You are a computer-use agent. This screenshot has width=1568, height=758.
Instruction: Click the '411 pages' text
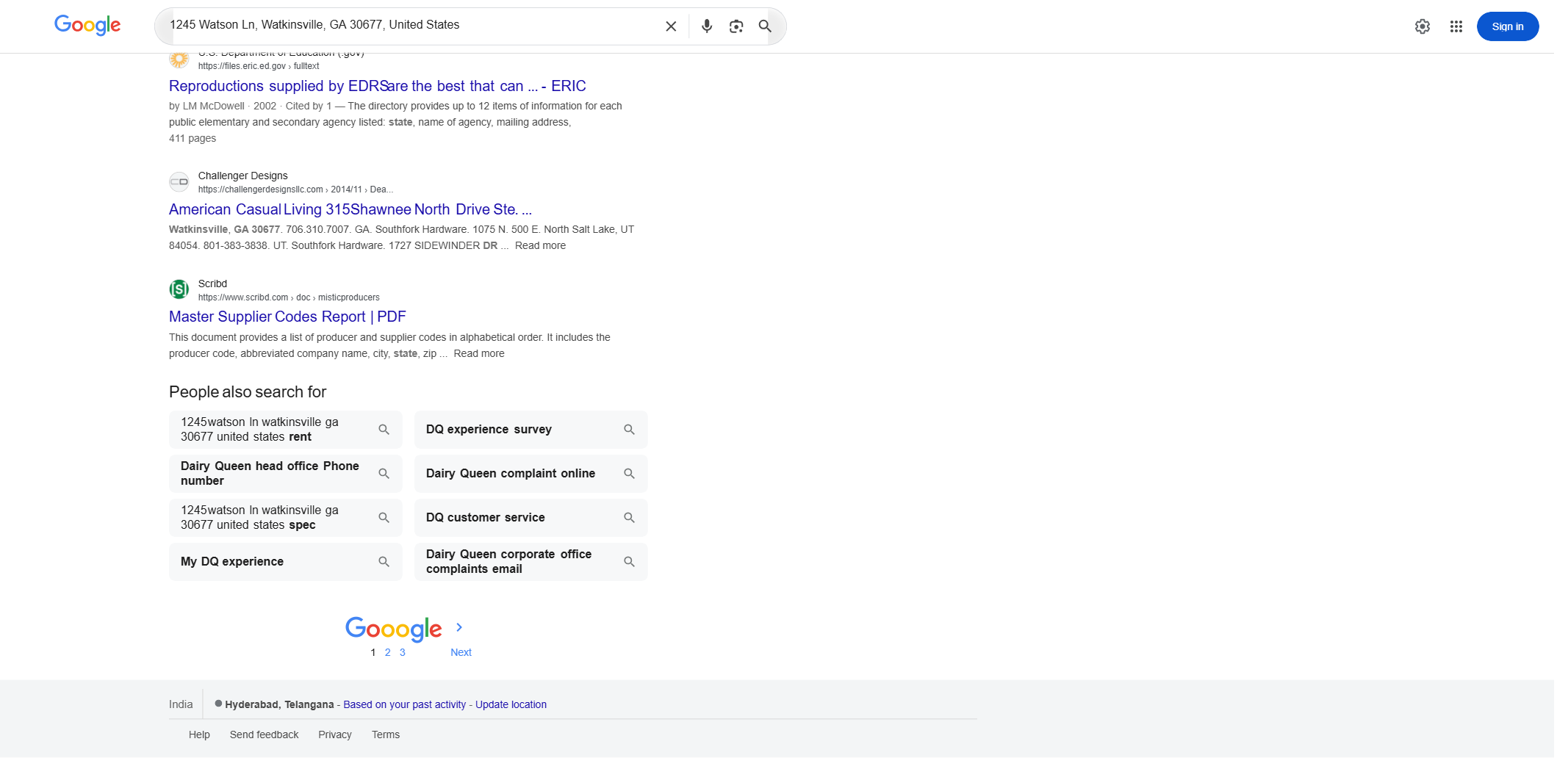click(x=193, y=138)
